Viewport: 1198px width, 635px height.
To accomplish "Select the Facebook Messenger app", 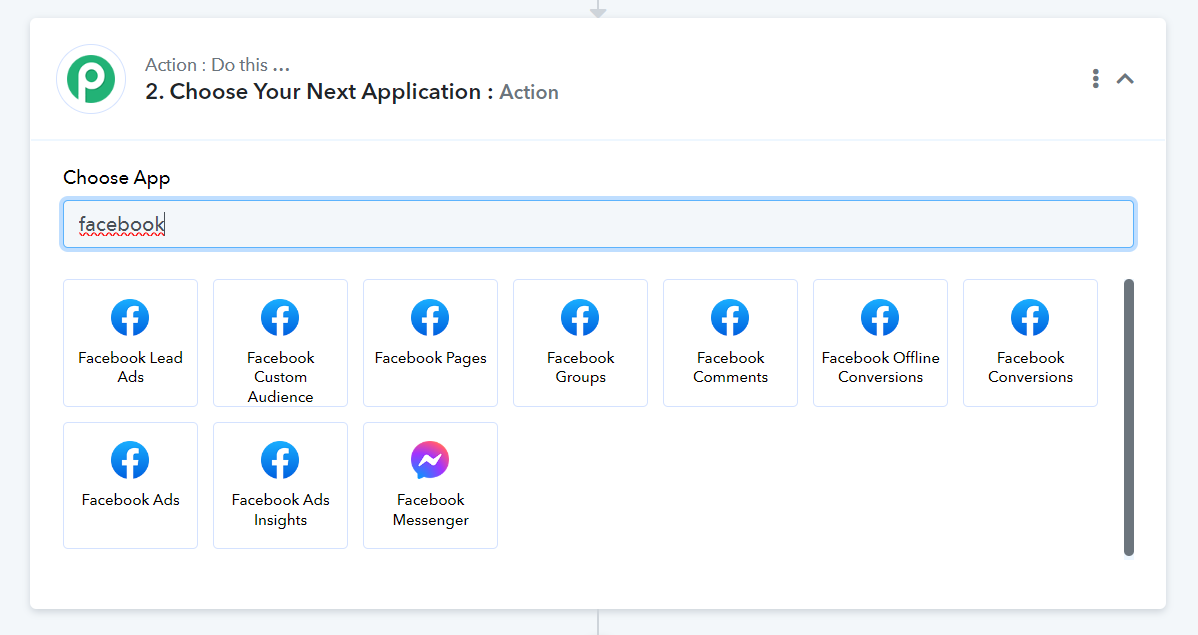I will pyautogui.click(x=430, y=485).
